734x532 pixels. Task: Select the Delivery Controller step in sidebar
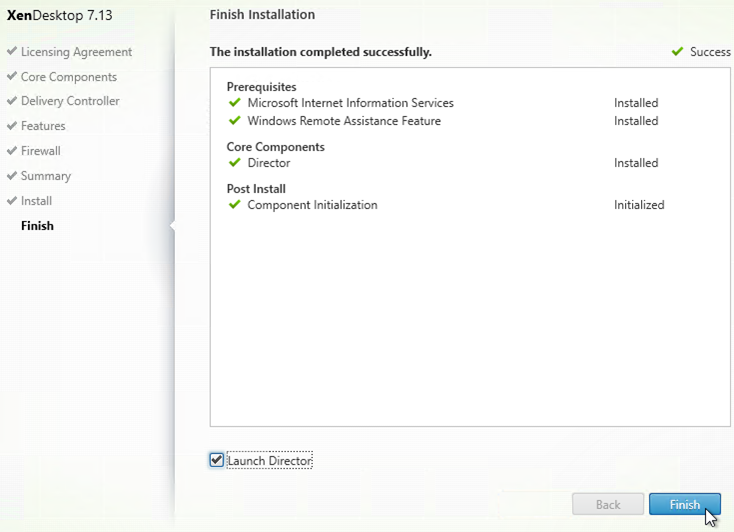pyautogui.click(x=70, y=101)
